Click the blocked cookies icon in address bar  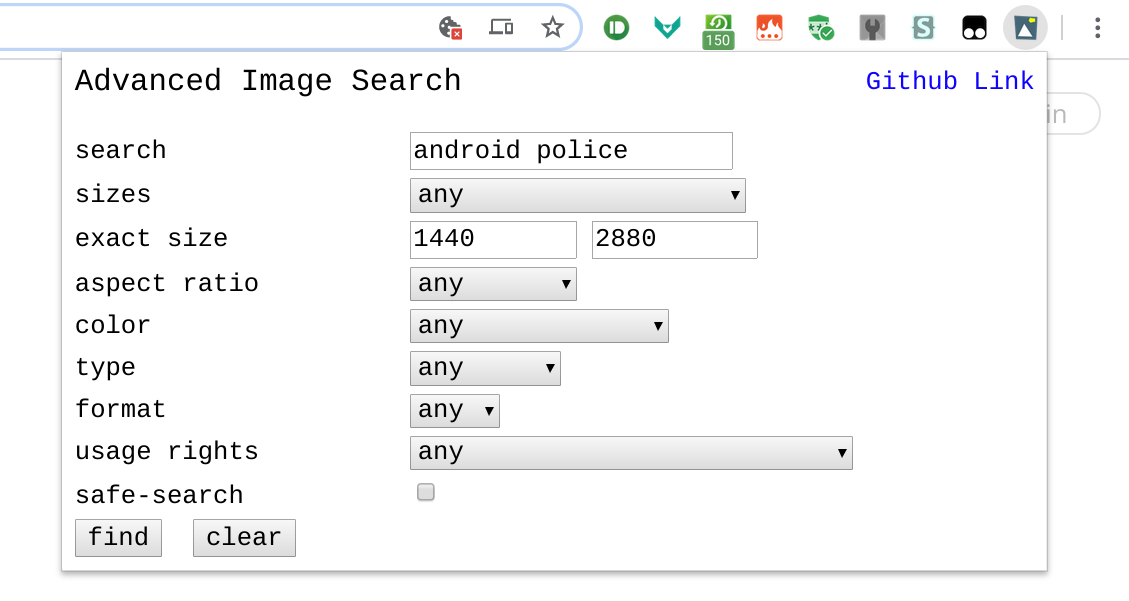click(450, 28)
